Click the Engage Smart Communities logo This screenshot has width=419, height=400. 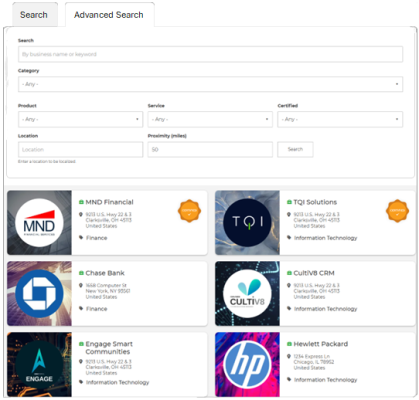tap(39, 364)
